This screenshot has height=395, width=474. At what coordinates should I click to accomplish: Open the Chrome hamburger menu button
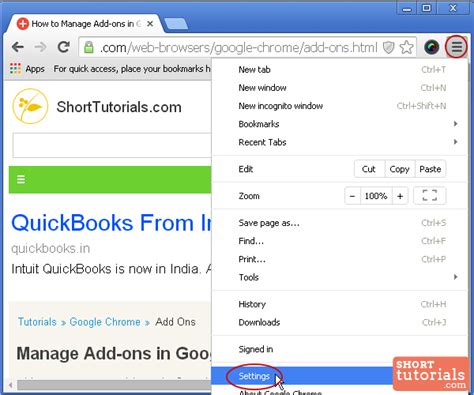point(456,47)
